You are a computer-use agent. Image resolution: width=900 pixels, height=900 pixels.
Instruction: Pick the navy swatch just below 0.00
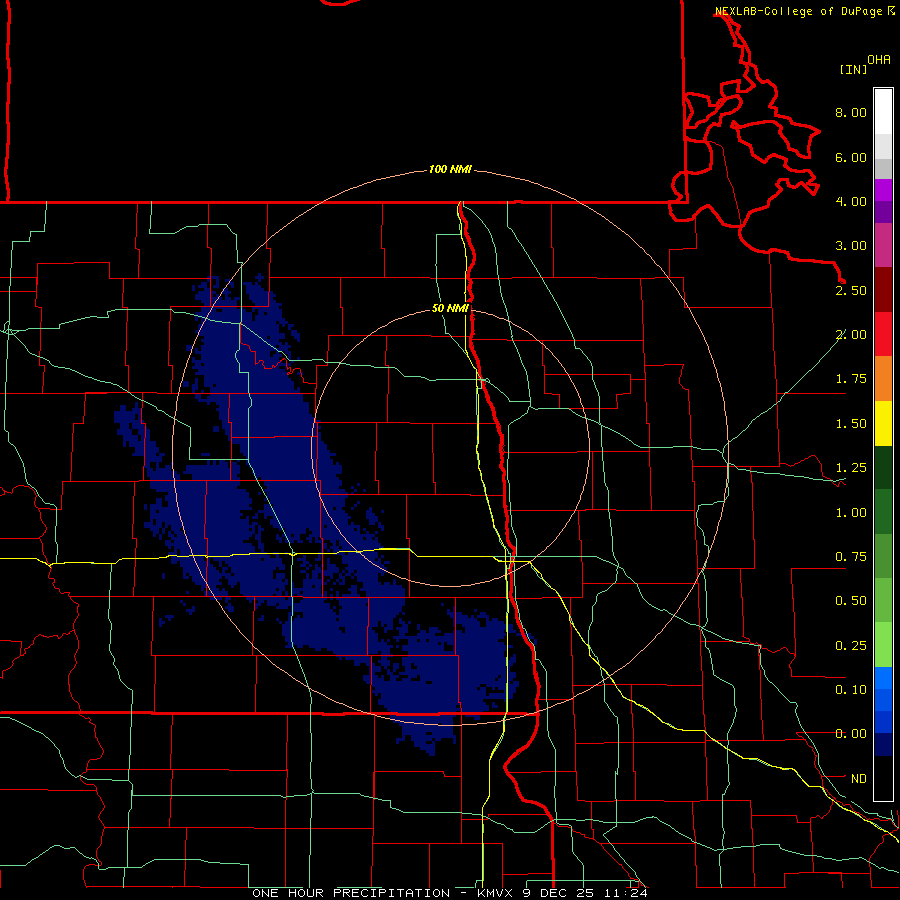click(883, 744)
